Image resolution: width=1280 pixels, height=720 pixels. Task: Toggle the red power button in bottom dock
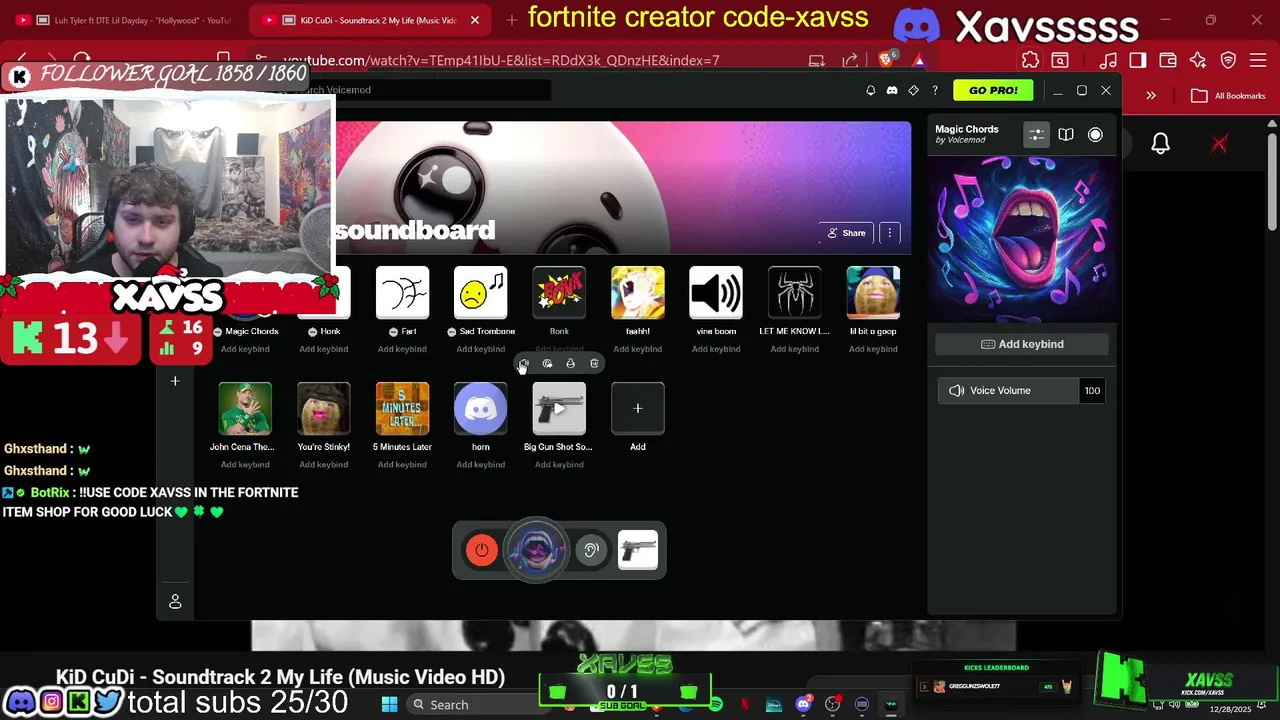click(481, 550)
